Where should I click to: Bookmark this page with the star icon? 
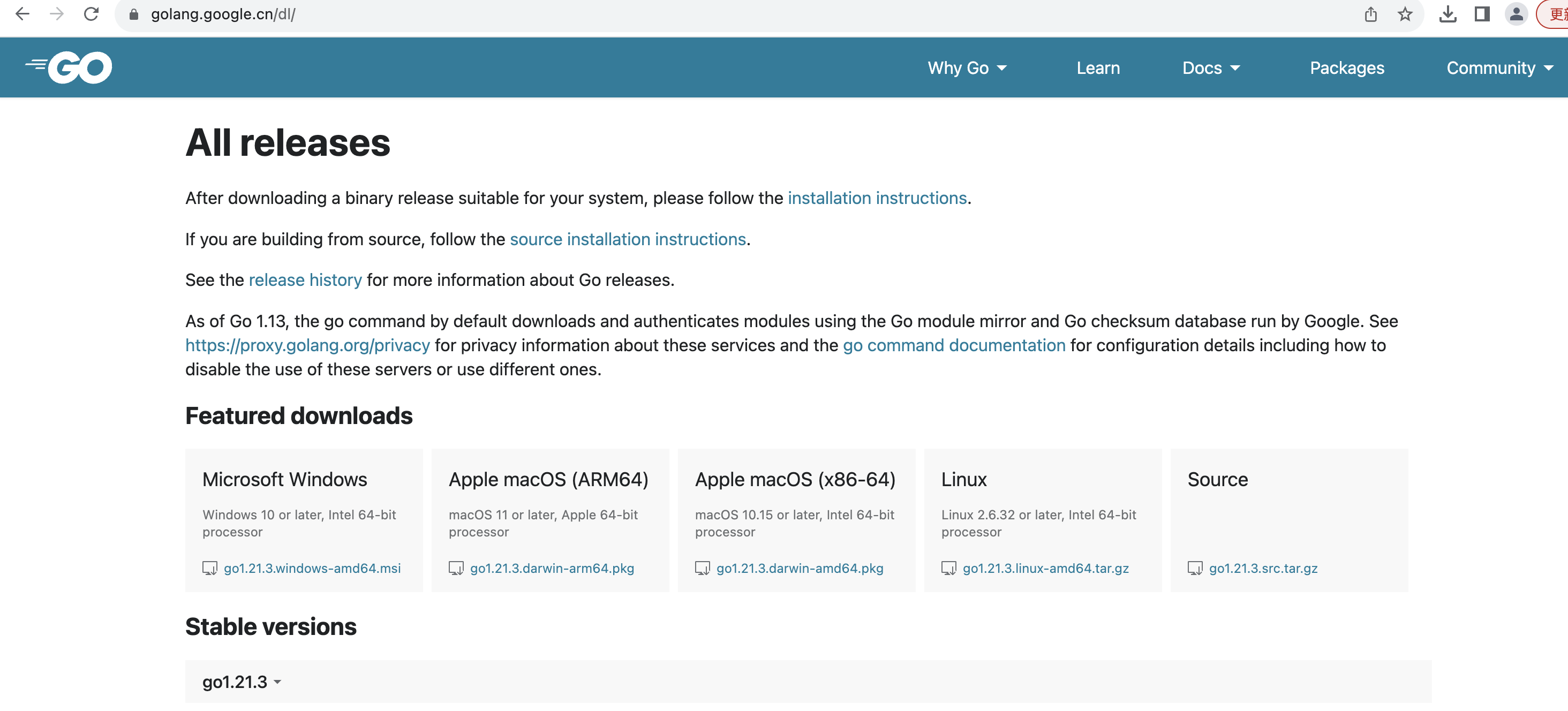(1405, 14)
